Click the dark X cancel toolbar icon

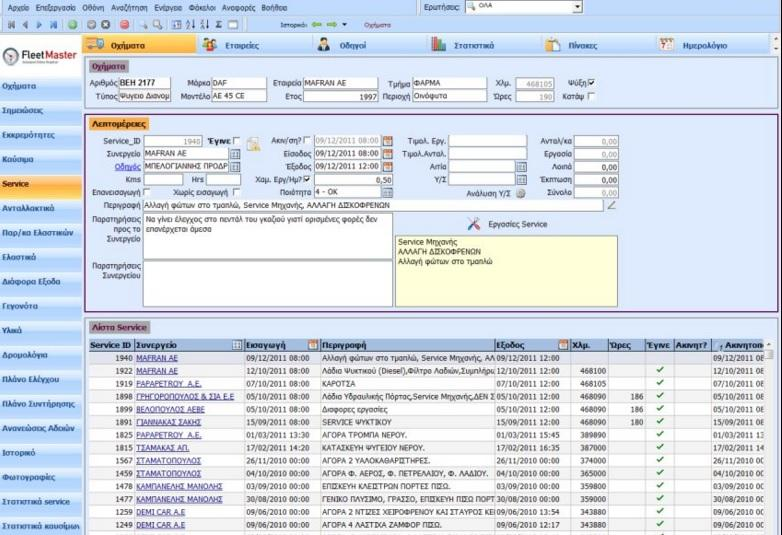pos(106,24)
